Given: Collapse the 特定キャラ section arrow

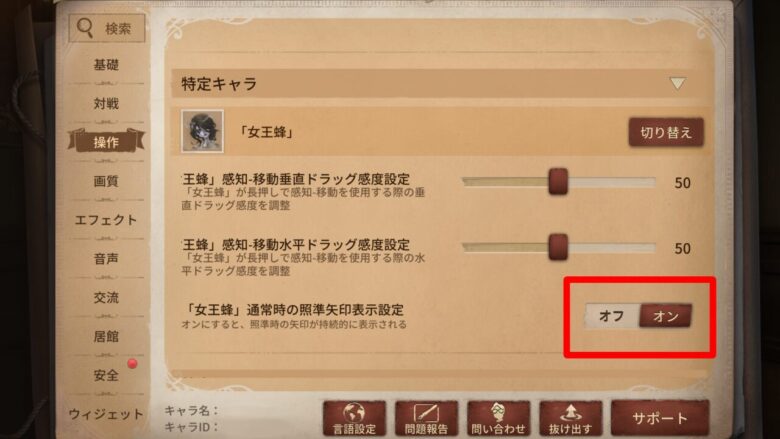Looking at the screenshot, I should tap(677, 83).
